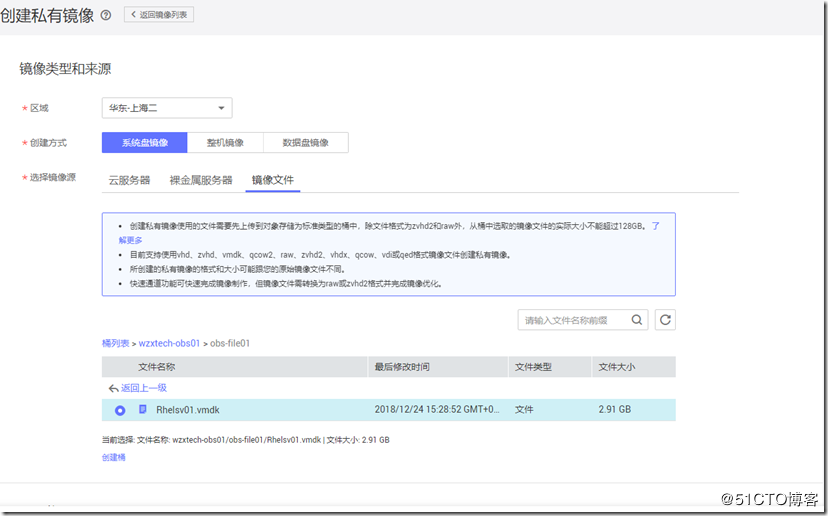
Task: Click obs-file01 in the breadcrumb path
Action: click(x=230, y=343)
